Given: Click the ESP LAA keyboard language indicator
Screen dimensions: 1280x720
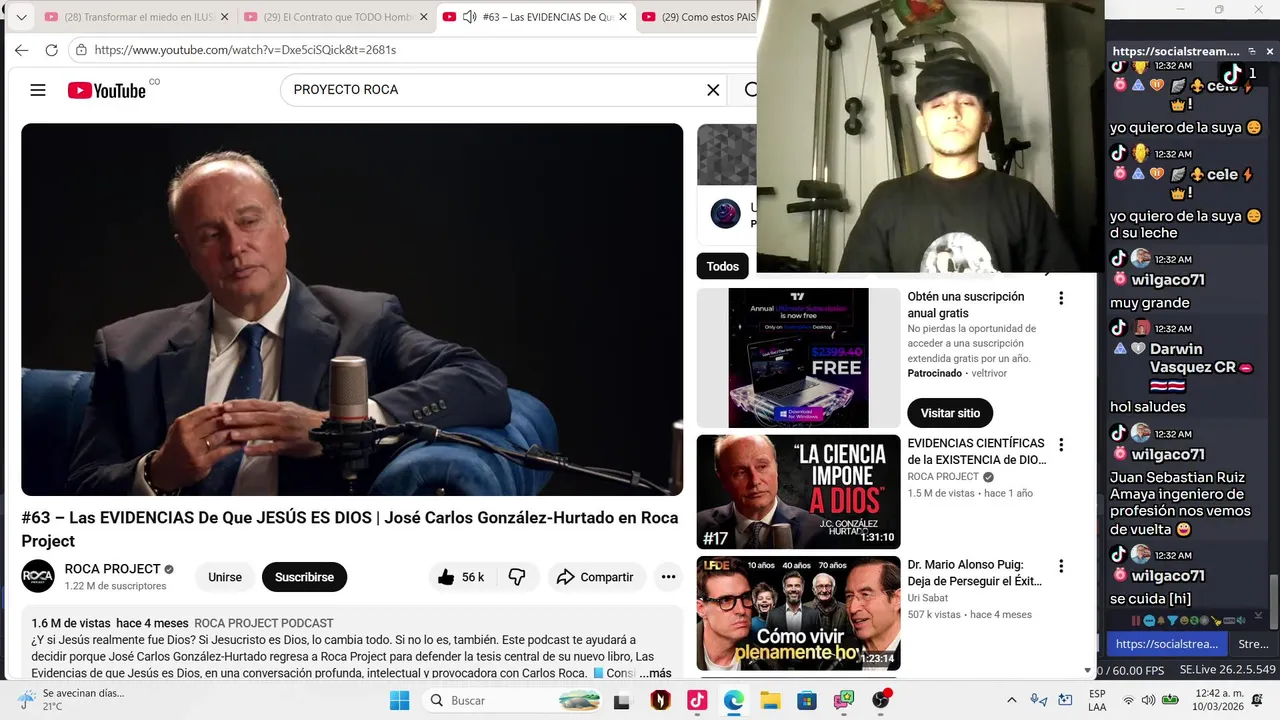Looking at the screenshot, I should click(1097, 700).
